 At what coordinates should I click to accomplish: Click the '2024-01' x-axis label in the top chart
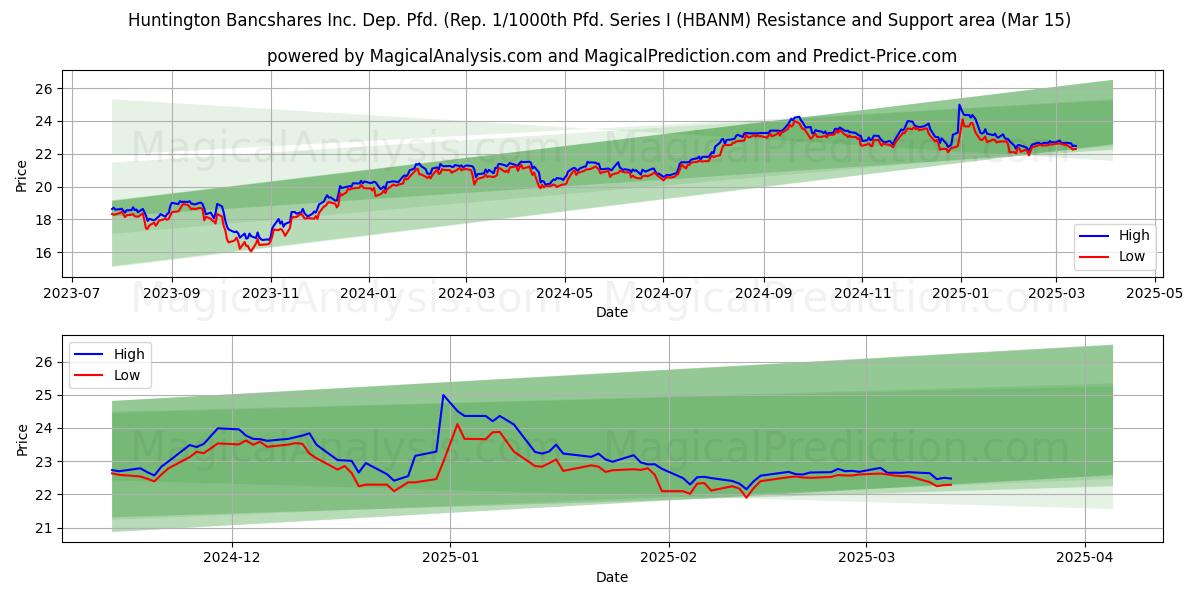(x=369, y=294)
